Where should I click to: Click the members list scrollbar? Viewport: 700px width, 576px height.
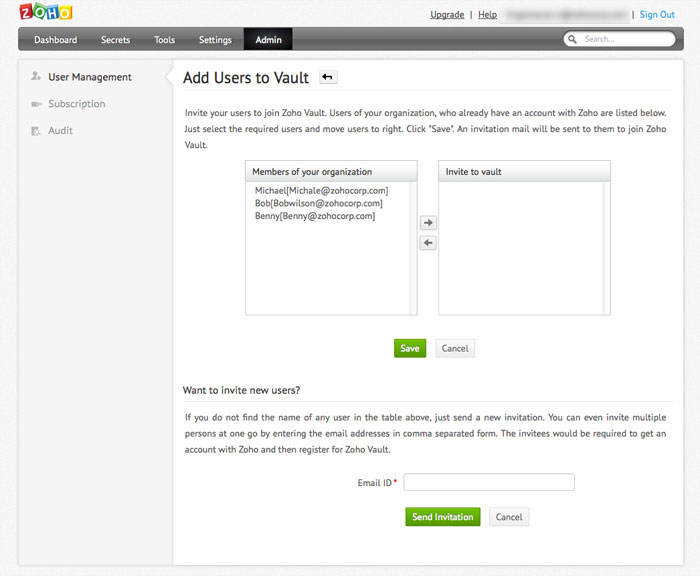413,248
